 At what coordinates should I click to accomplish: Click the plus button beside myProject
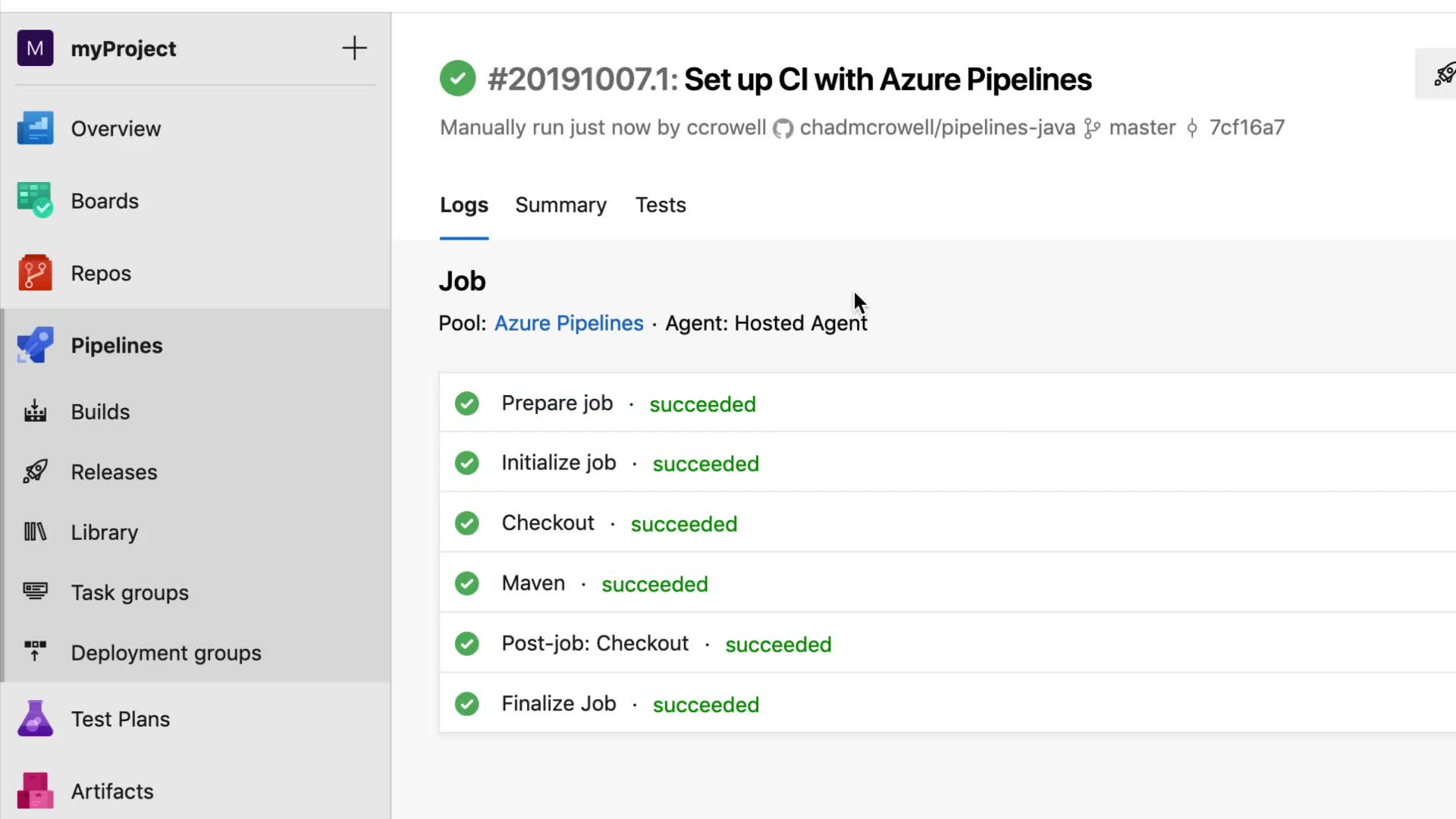tap(354, 49)
